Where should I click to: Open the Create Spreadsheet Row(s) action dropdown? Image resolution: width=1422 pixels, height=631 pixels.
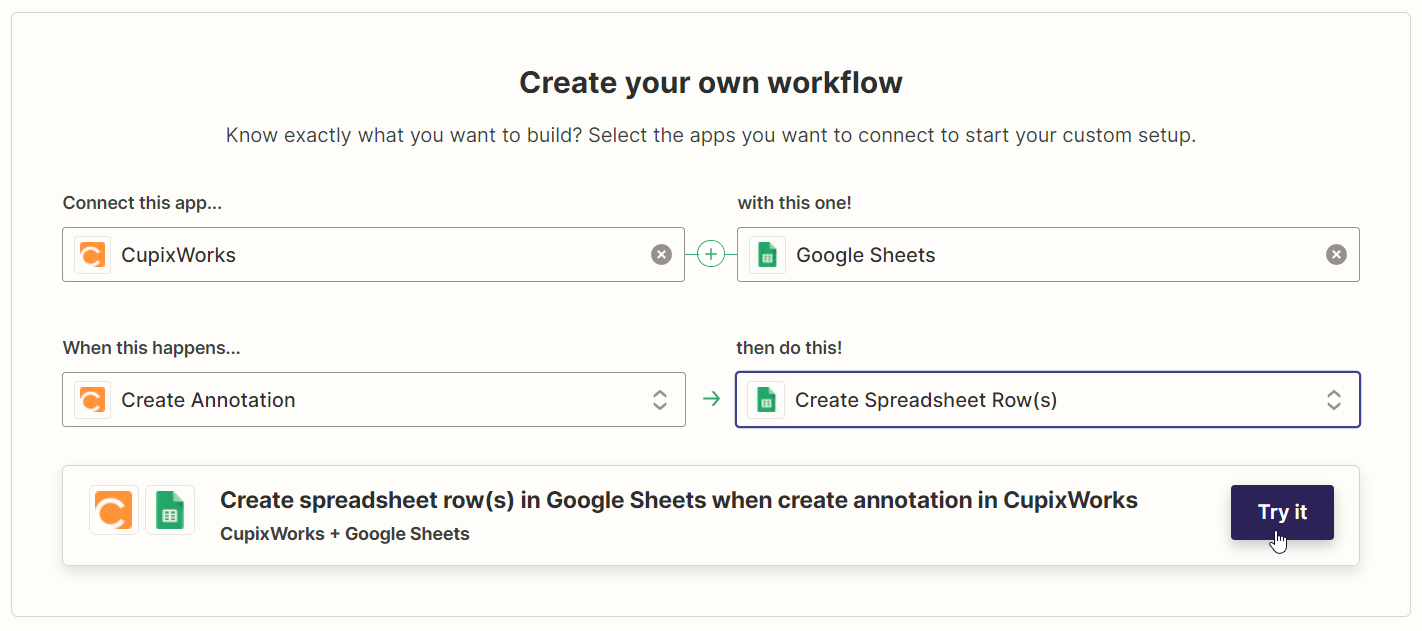pyautogui.click(x=1048, y=400)
